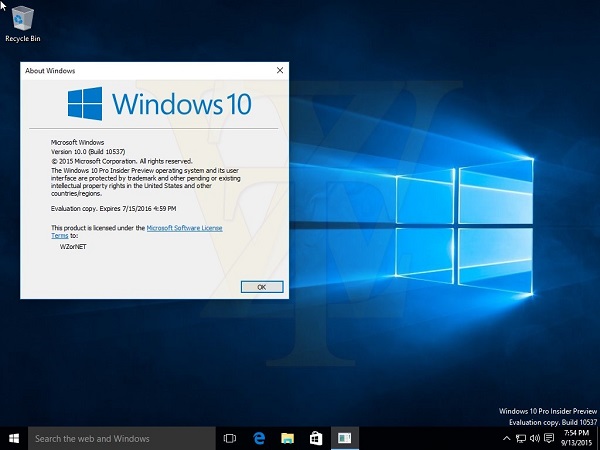Image resolution: width=600 pixels, height=450 pixels.
Task: Open the Action Center notifications icon
Action: click(x=551, y=439)
